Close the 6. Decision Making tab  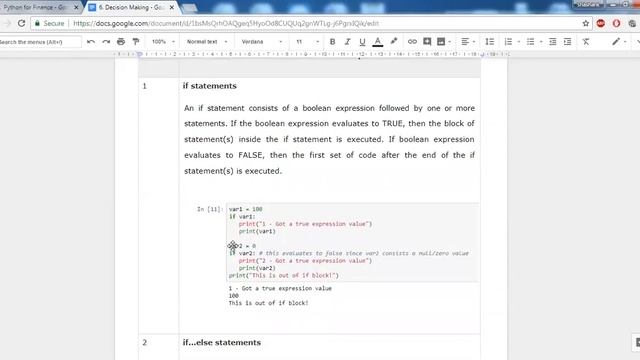[172, 7]
